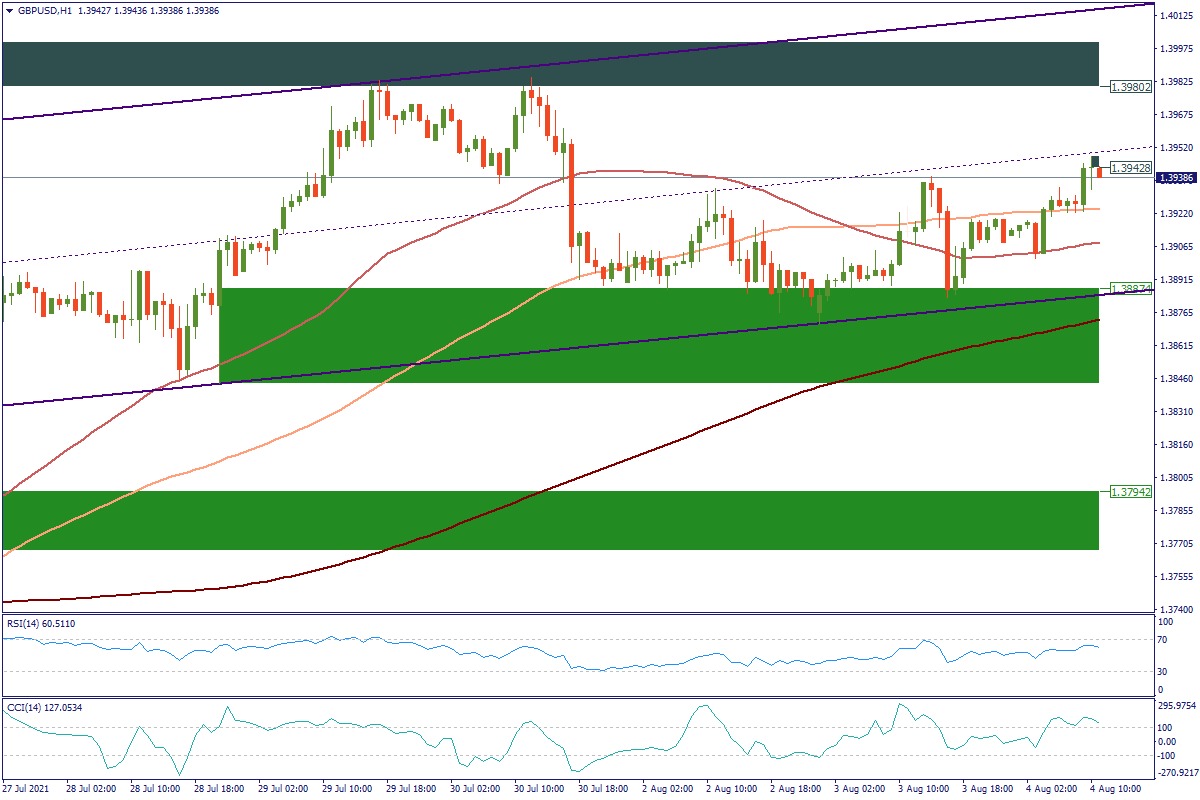Select the 1.39428 price label tag
Screen dimensions: 1200x800
pos(1131,168)
